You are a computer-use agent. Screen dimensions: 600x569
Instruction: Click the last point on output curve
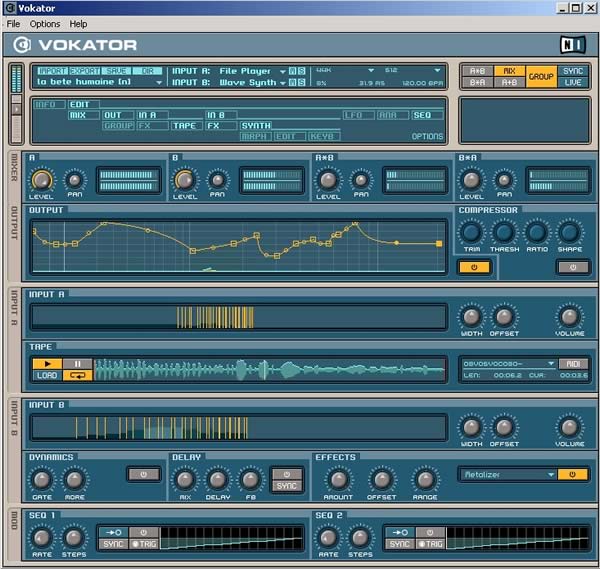[x=439, y=243]
